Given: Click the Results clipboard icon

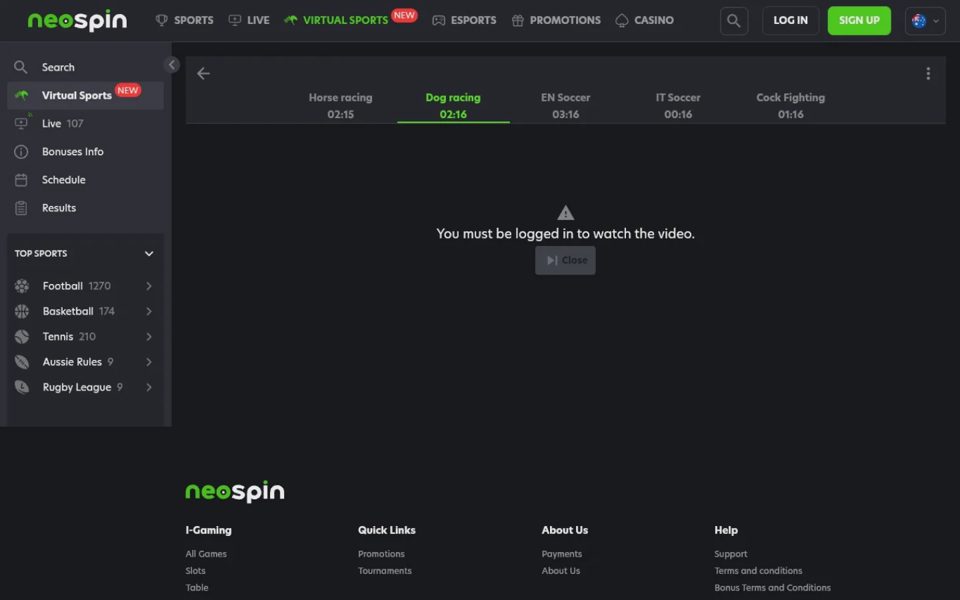Looking at the screenshot, I should point(21,208).
